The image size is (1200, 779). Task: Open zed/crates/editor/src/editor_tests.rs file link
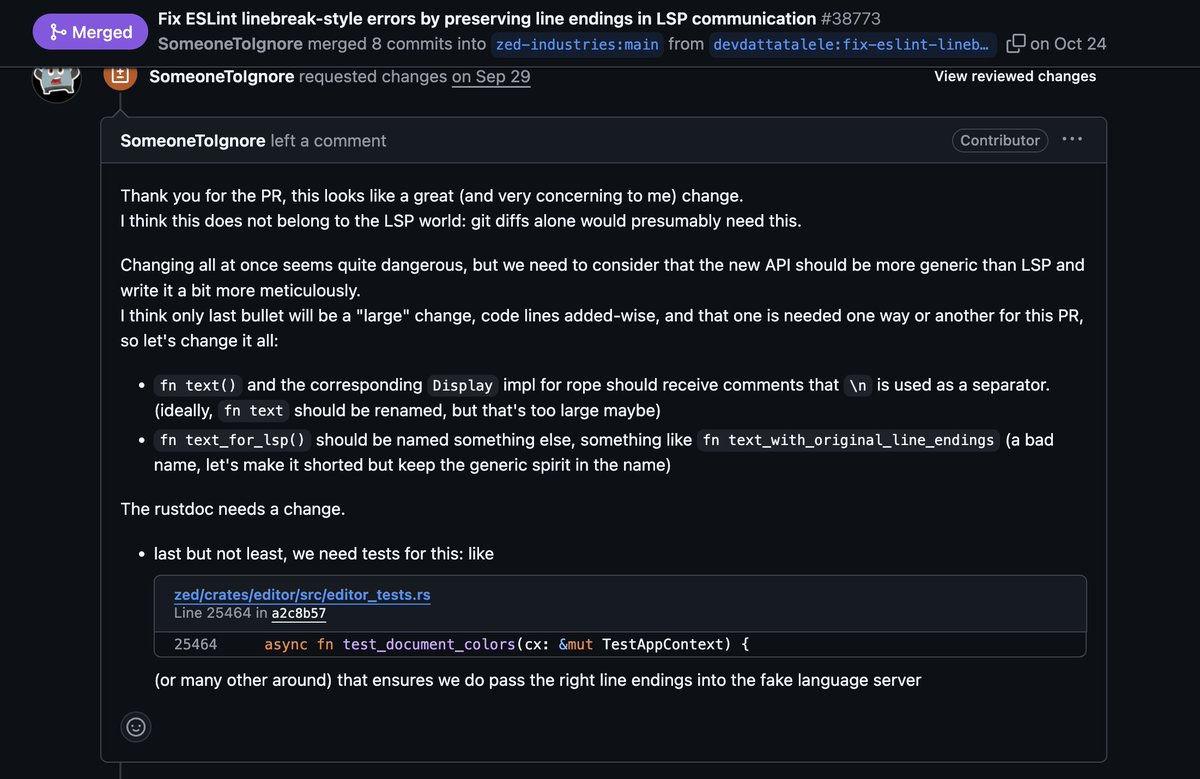302,595
